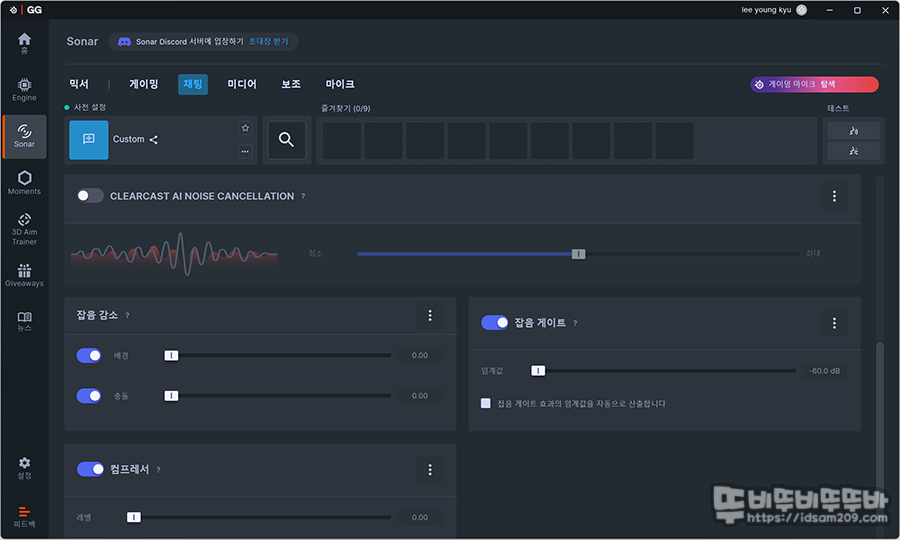Image resolution: width=900 pixels, height=540 pixels.
Task: Switch to the 게이밍 tab
Action: pos(143,84)
